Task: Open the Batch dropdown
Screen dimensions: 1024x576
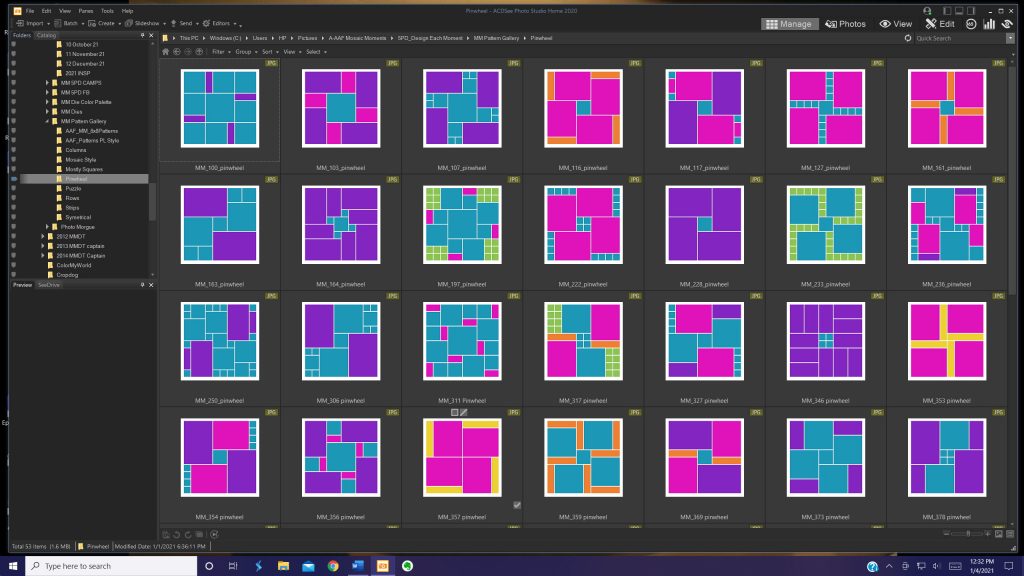Action: pos(69,24)
